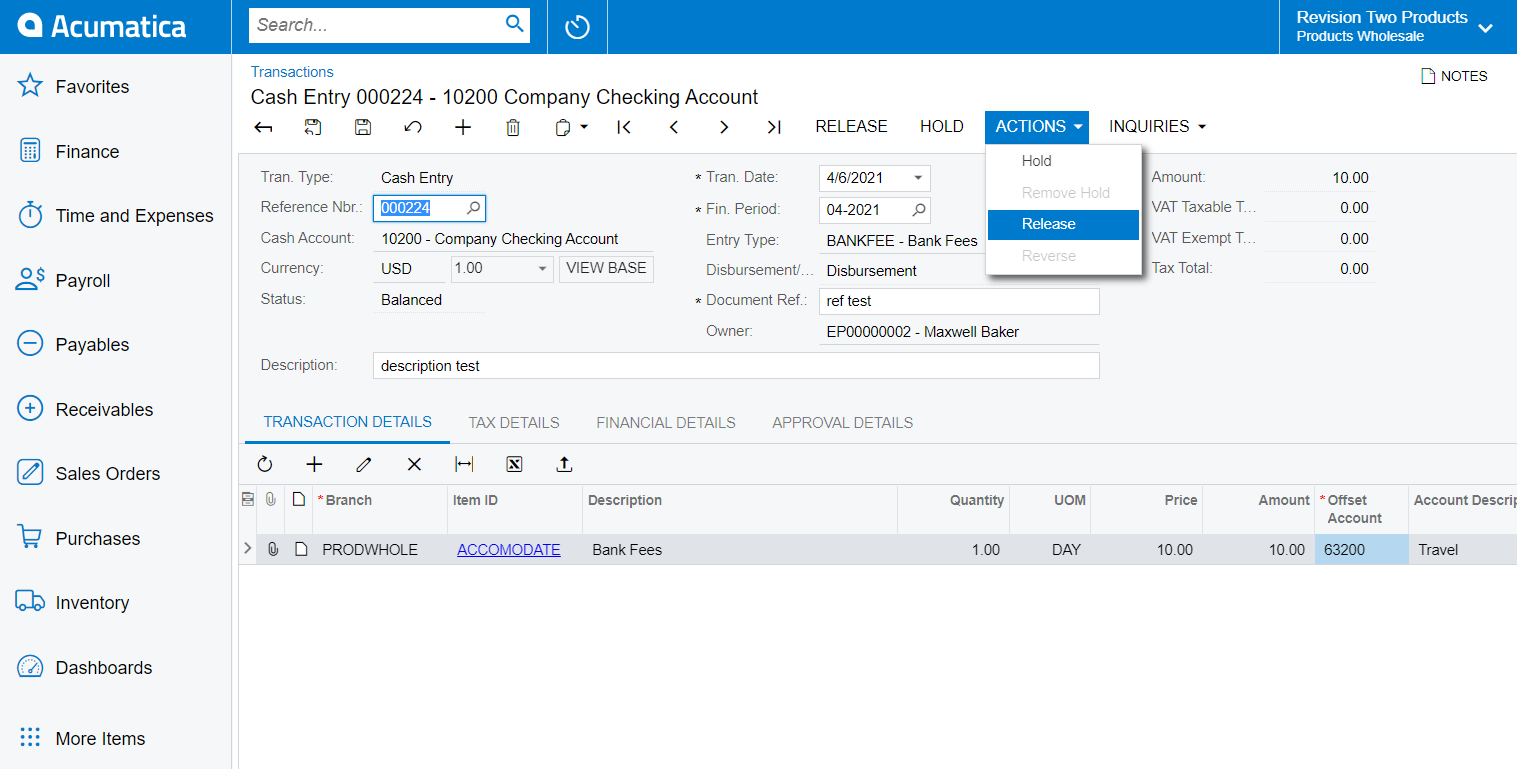Image resolution: width=1517 pixels, height=769 pixels.
Task: Click the Acumatica logo
Action: pyautogui.click(x=102, y=26)
